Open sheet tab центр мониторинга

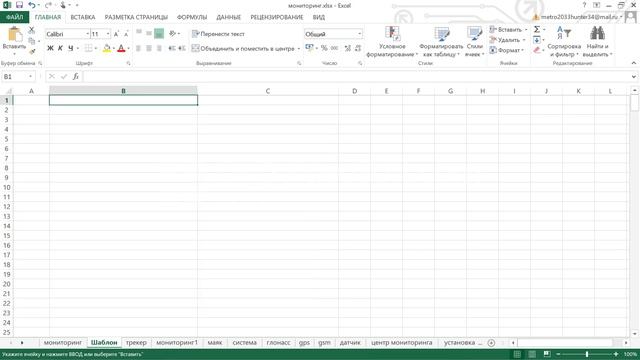[x=402, y=343]
